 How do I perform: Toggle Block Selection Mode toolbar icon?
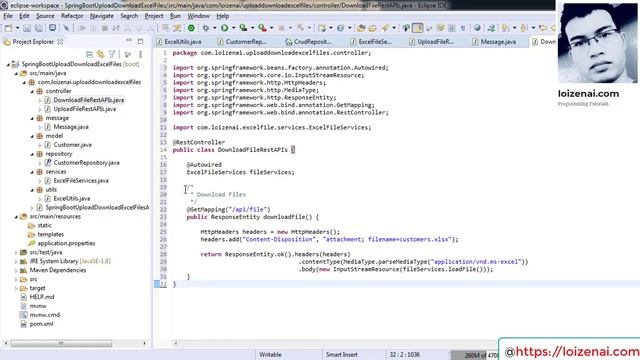point(451,28)
